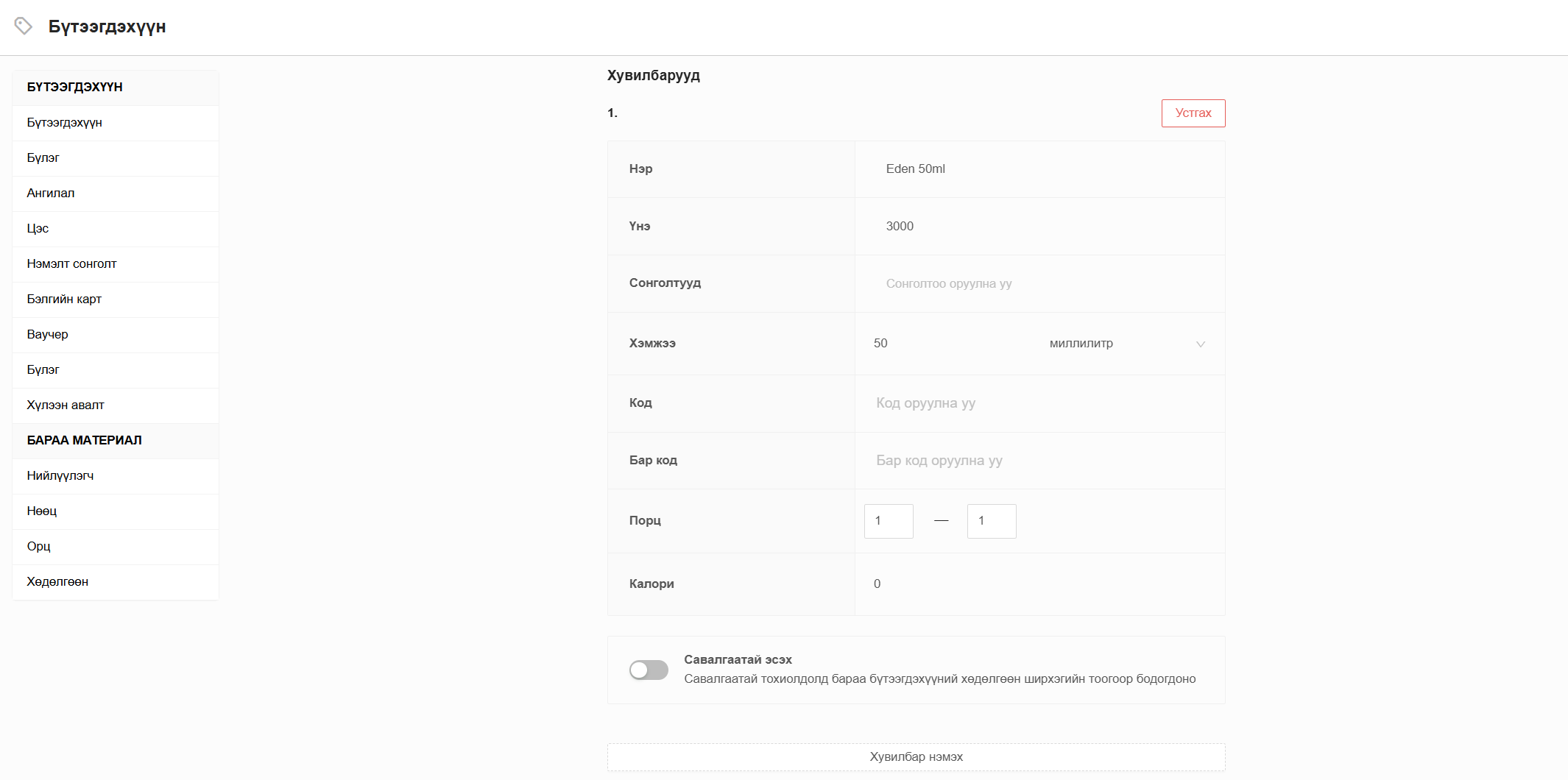Select Цэс in the sidebar

[38, 229]
